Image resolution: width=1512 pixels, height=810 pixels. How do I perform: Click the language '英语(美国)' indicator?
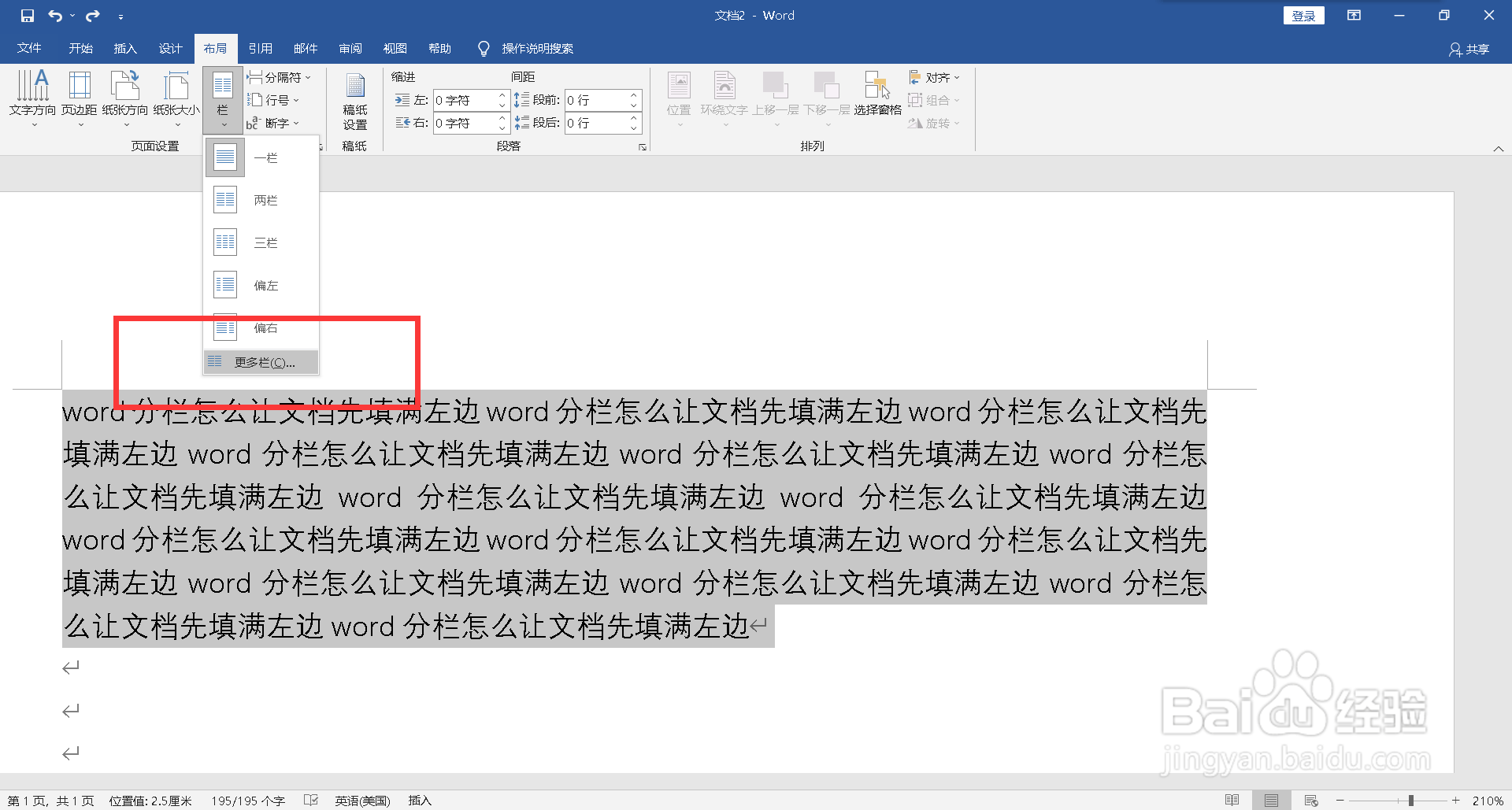tap(363, 801)
